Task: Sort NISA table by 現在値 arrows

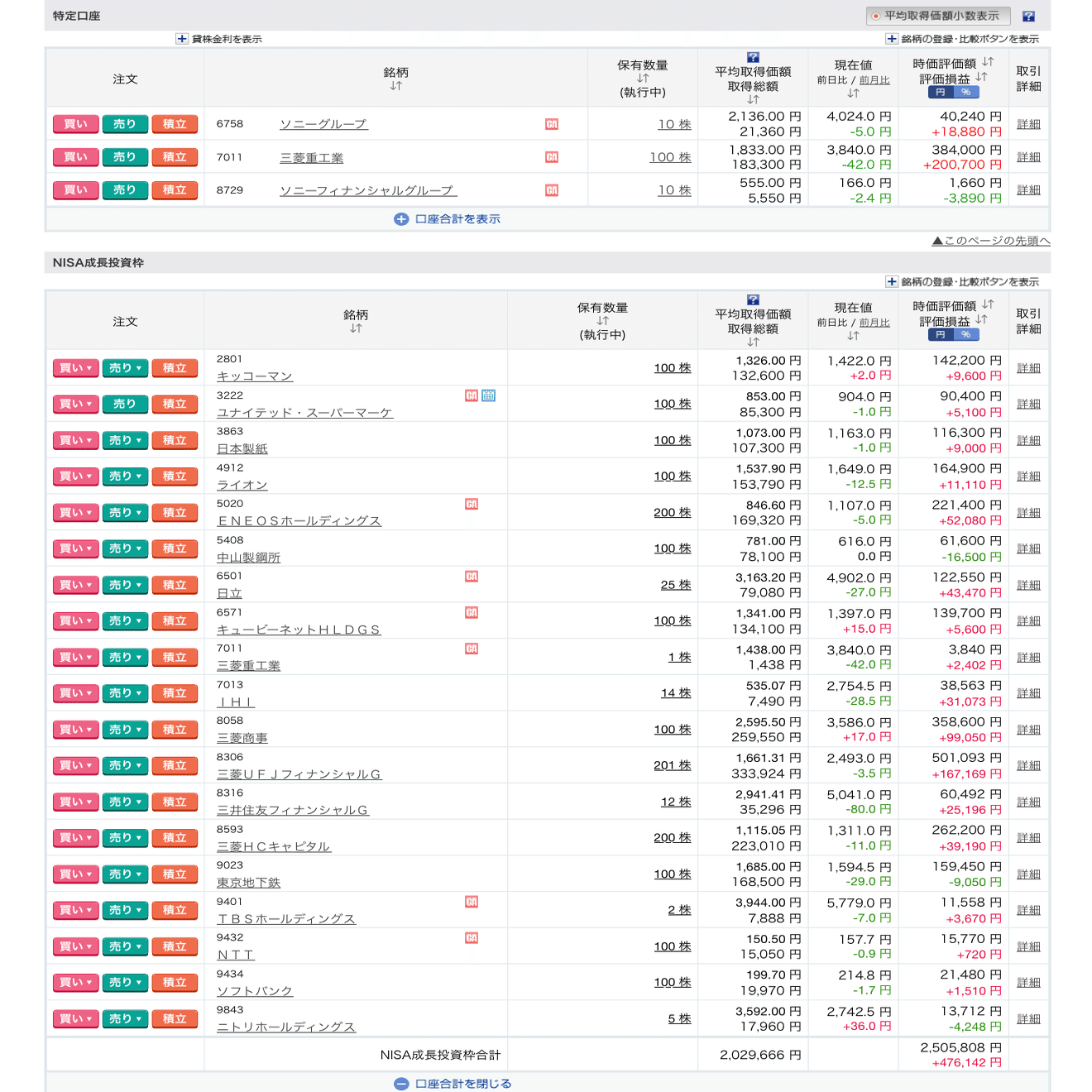Action: point(853,336)
